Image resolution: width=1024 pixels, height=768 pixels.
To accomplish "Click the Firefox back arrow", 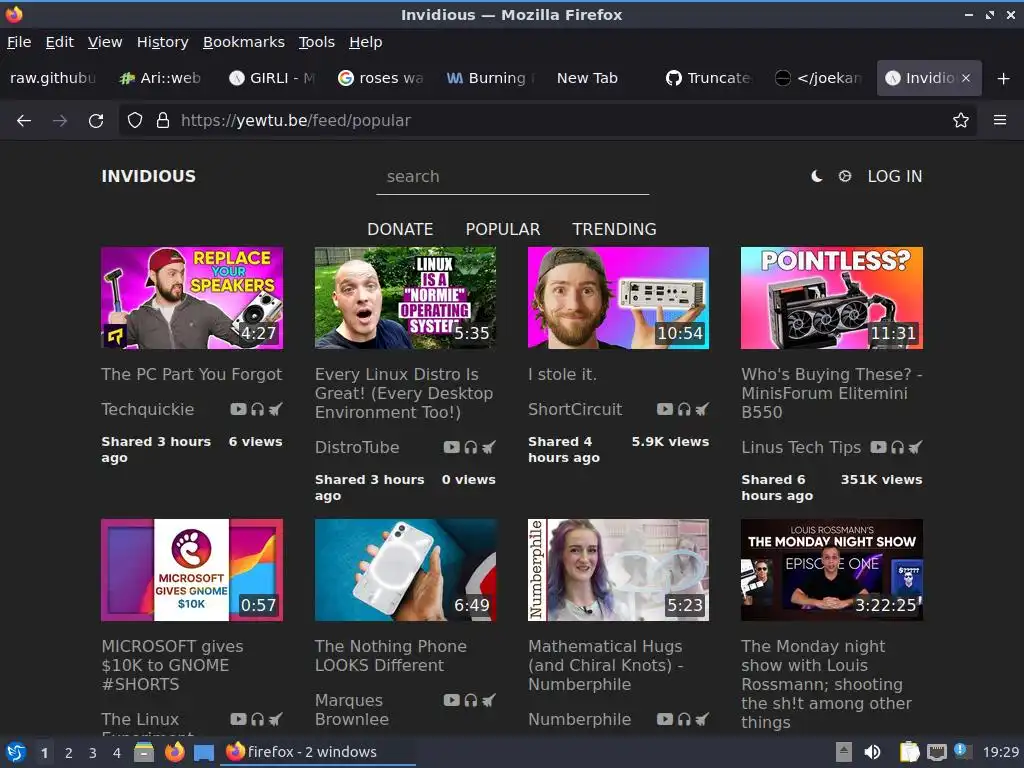I will pyautogui.click(x=24, y=121).
